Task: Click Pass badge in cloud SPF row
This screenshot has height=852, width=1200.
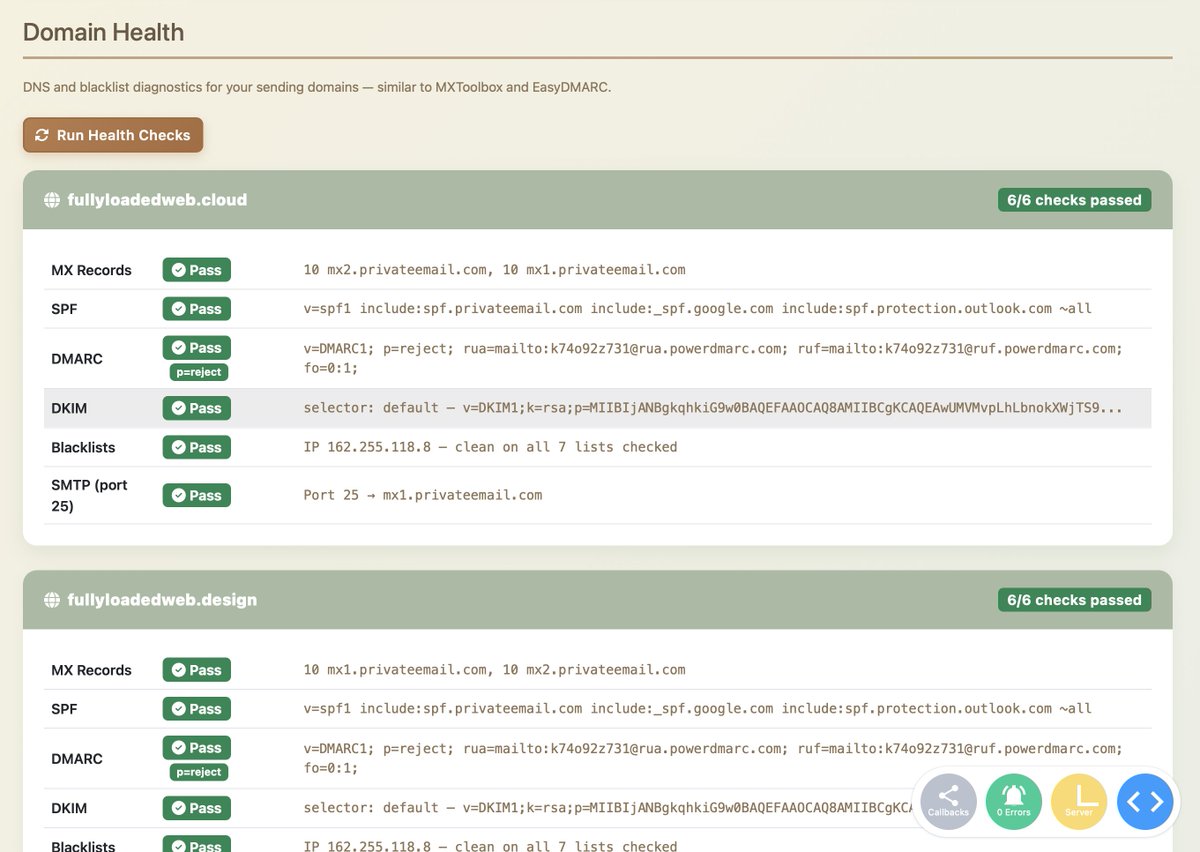Action: (x=197, y=309)
